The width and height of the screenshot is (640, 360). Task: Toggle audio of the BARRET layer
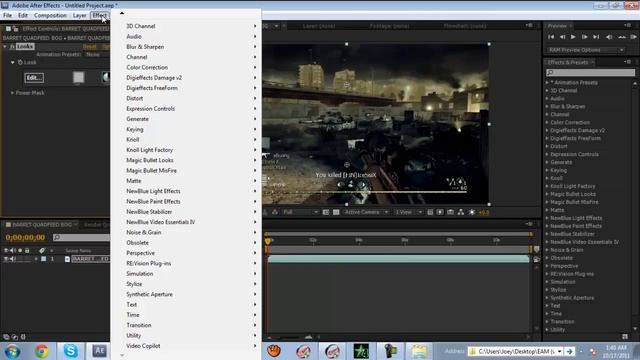(12, 259)
